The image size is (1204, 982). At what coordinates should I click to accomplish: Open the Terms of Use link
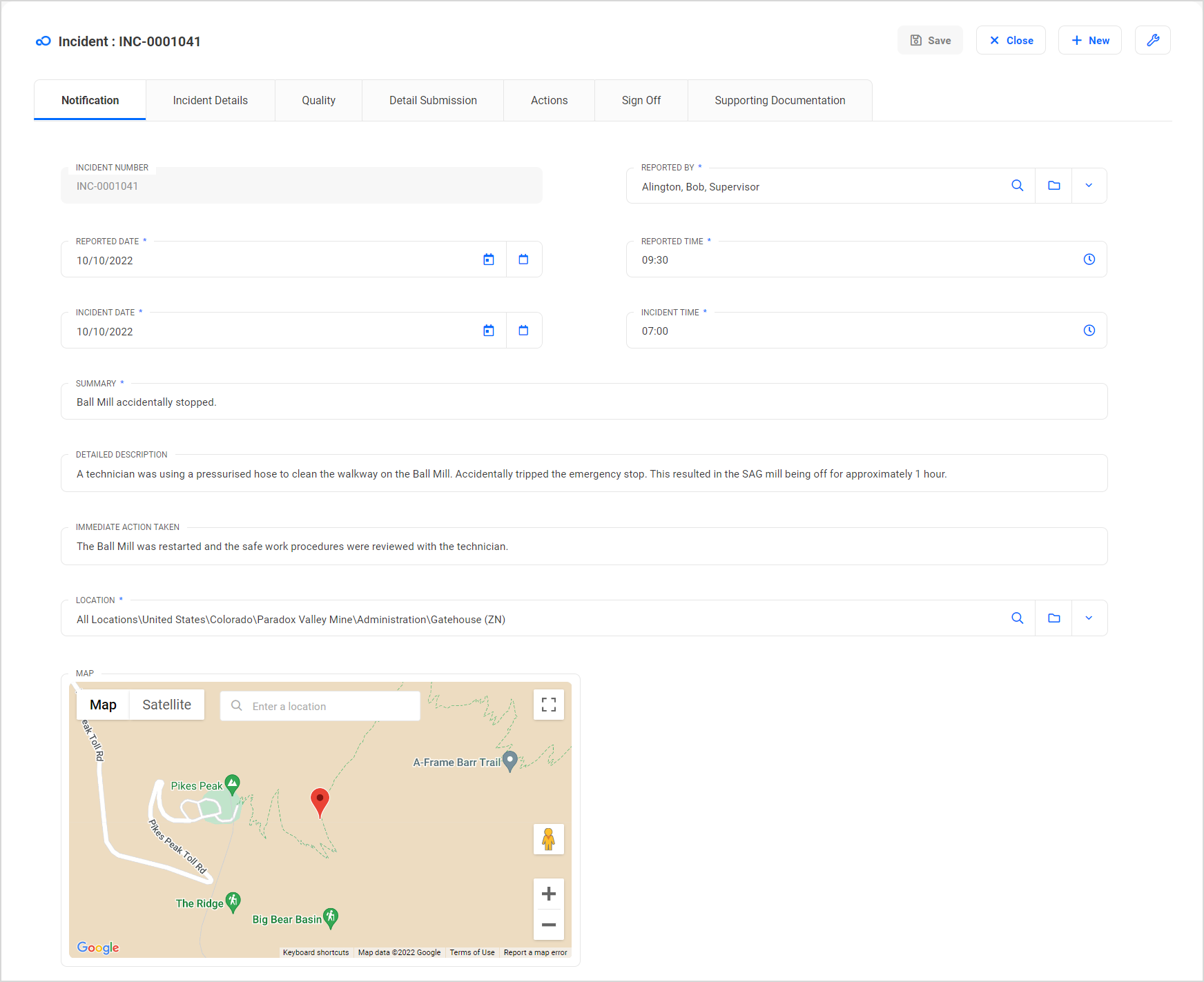pyautogui.click(x=472, y=952)
